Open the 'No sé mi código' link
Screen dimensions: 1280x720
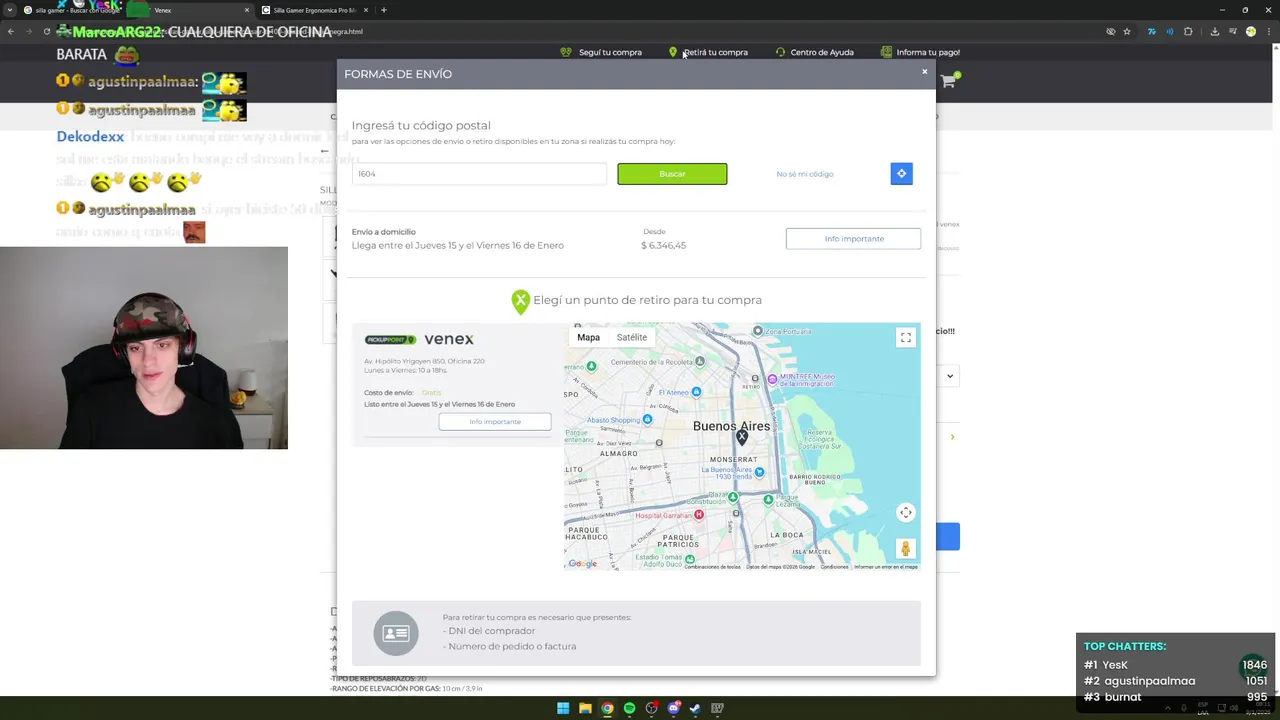(805, 174)
